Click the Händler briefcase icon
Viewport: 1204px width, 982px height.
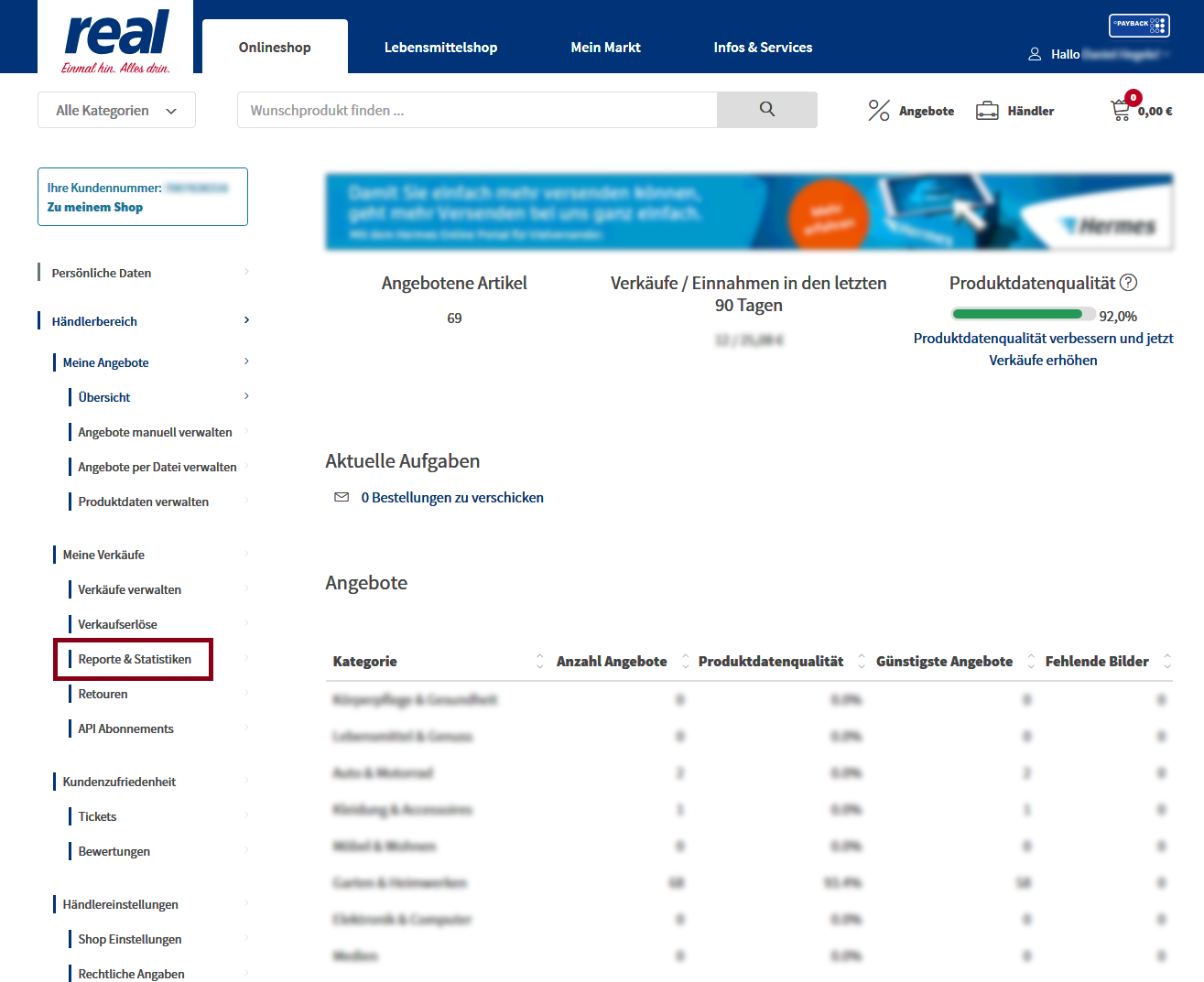pyautogui.click(x=987, y=111)
